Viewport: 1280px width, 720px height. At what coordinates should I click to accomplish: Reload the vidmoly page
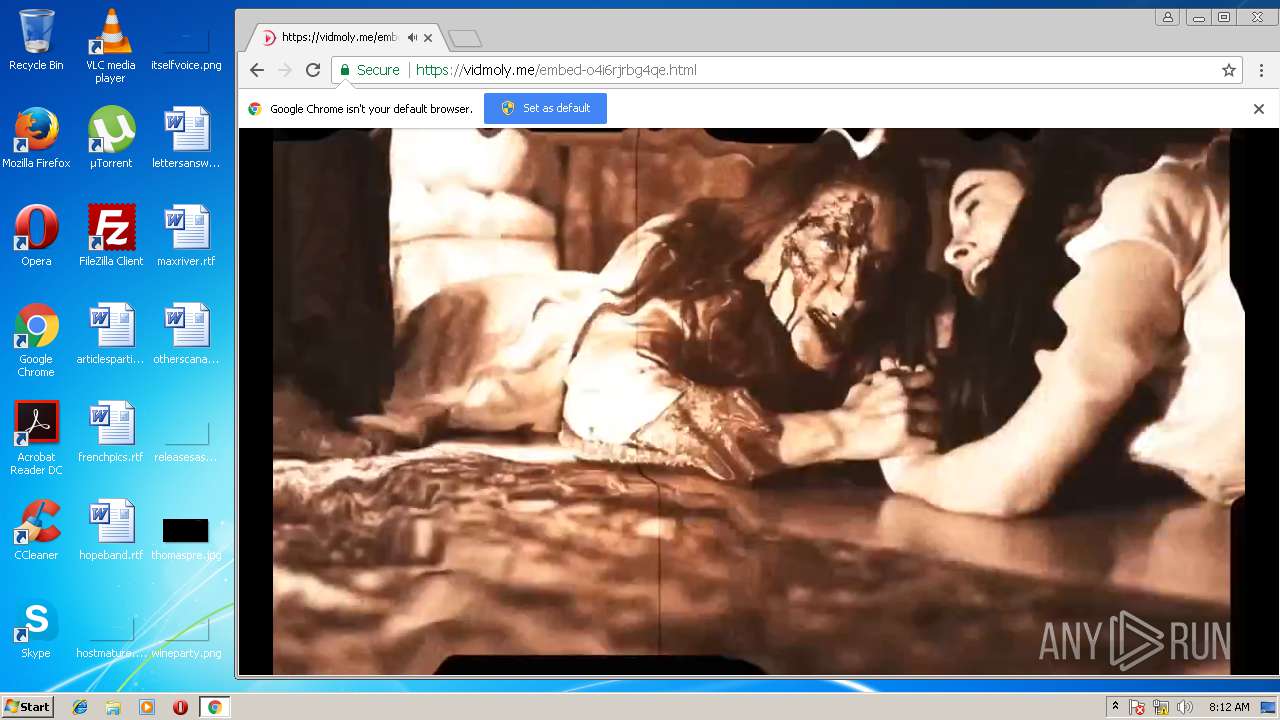click(x=313, y=70)
